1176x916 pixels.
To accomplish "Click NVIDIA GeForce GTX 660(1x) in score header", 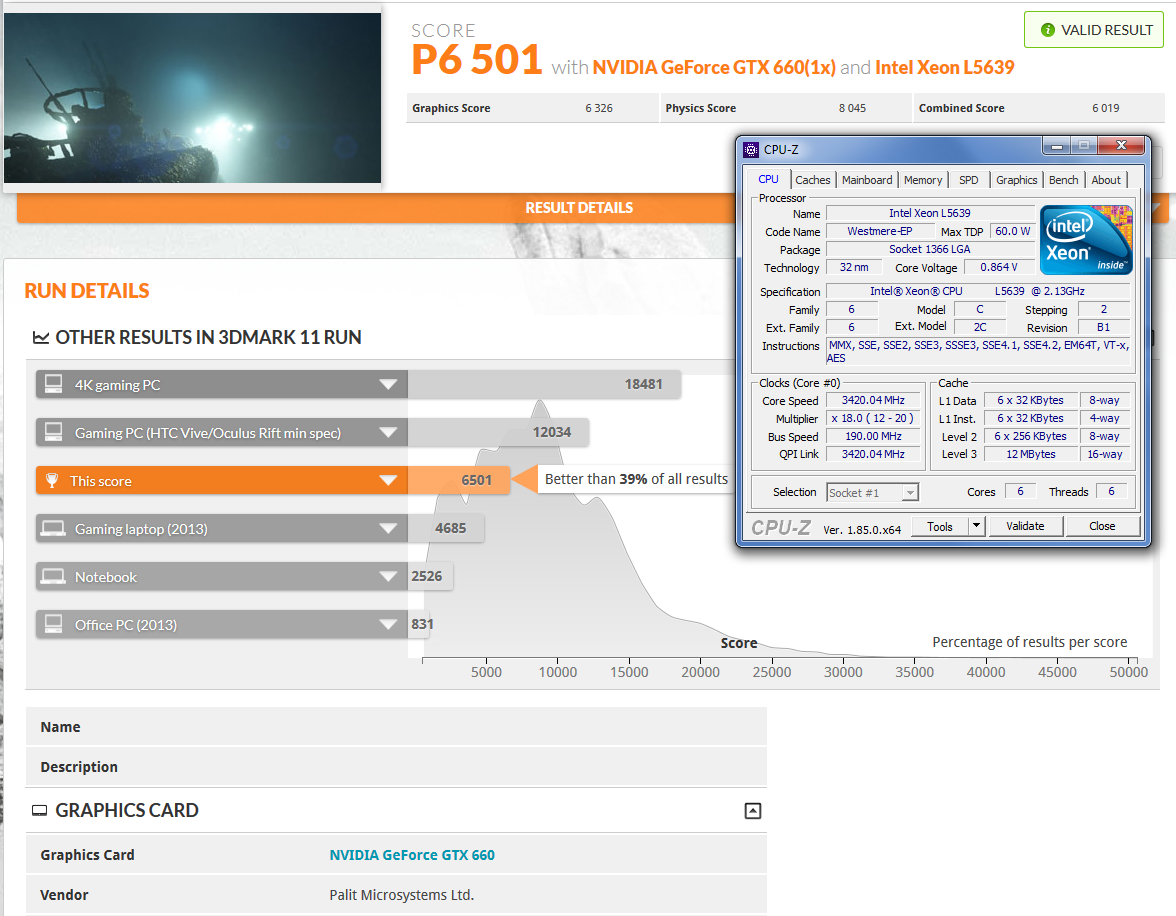I will coord(714,68).
